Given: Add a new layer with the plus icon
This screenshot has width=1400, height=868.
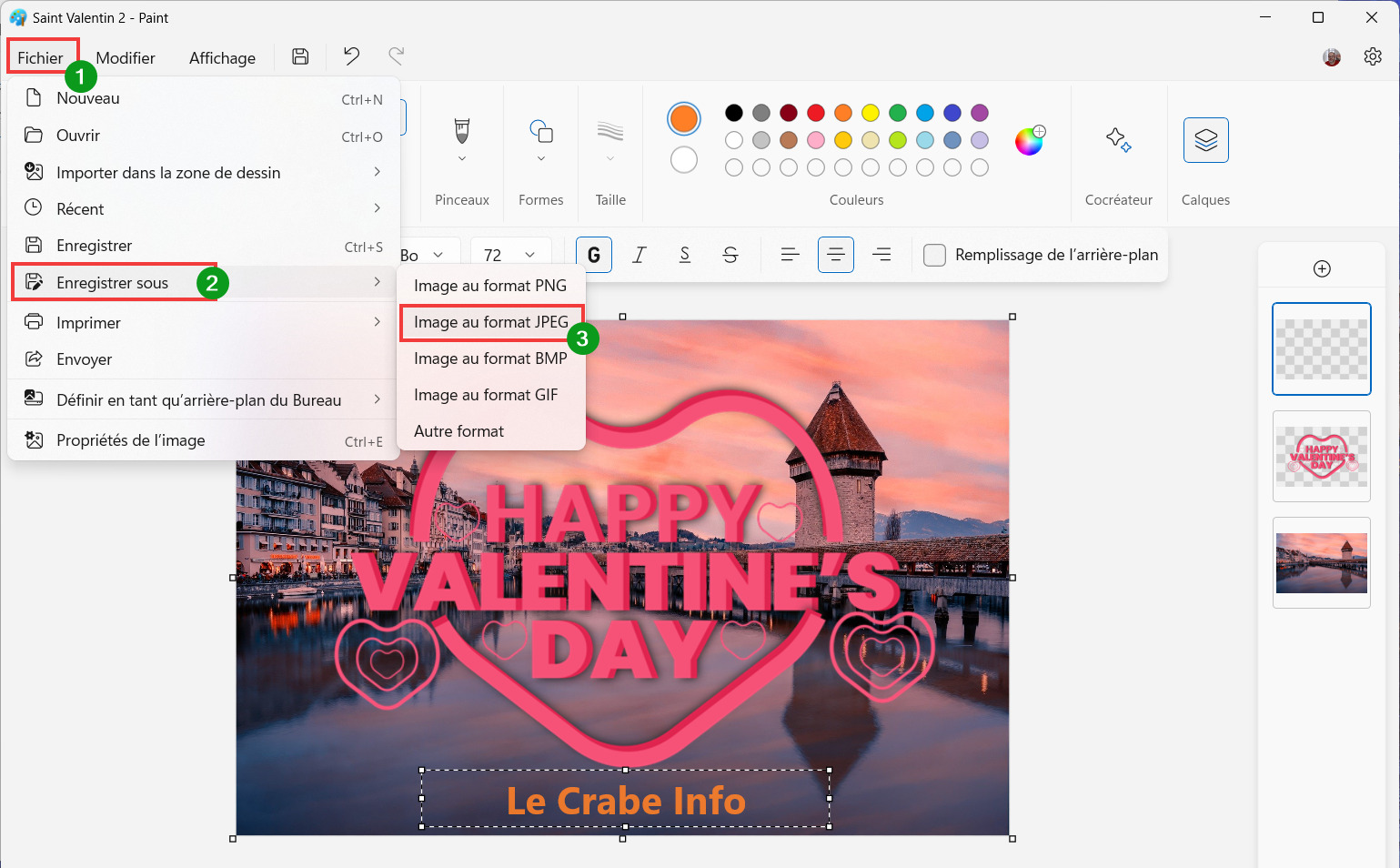Looking at the screenshot, I should click(x=1322, y=268).
